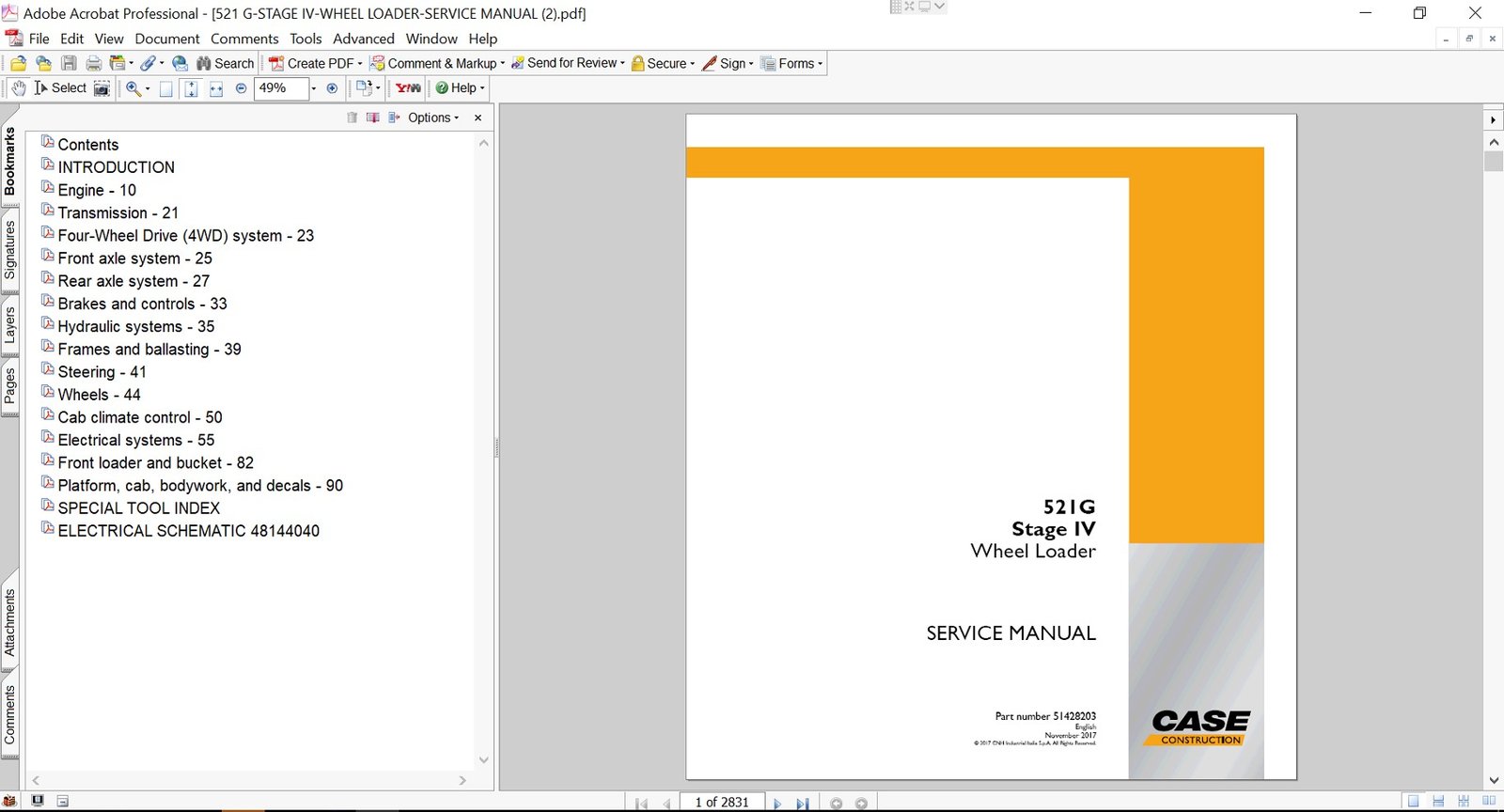Go to the last page
1504x812 pixels.
point(802,804)
